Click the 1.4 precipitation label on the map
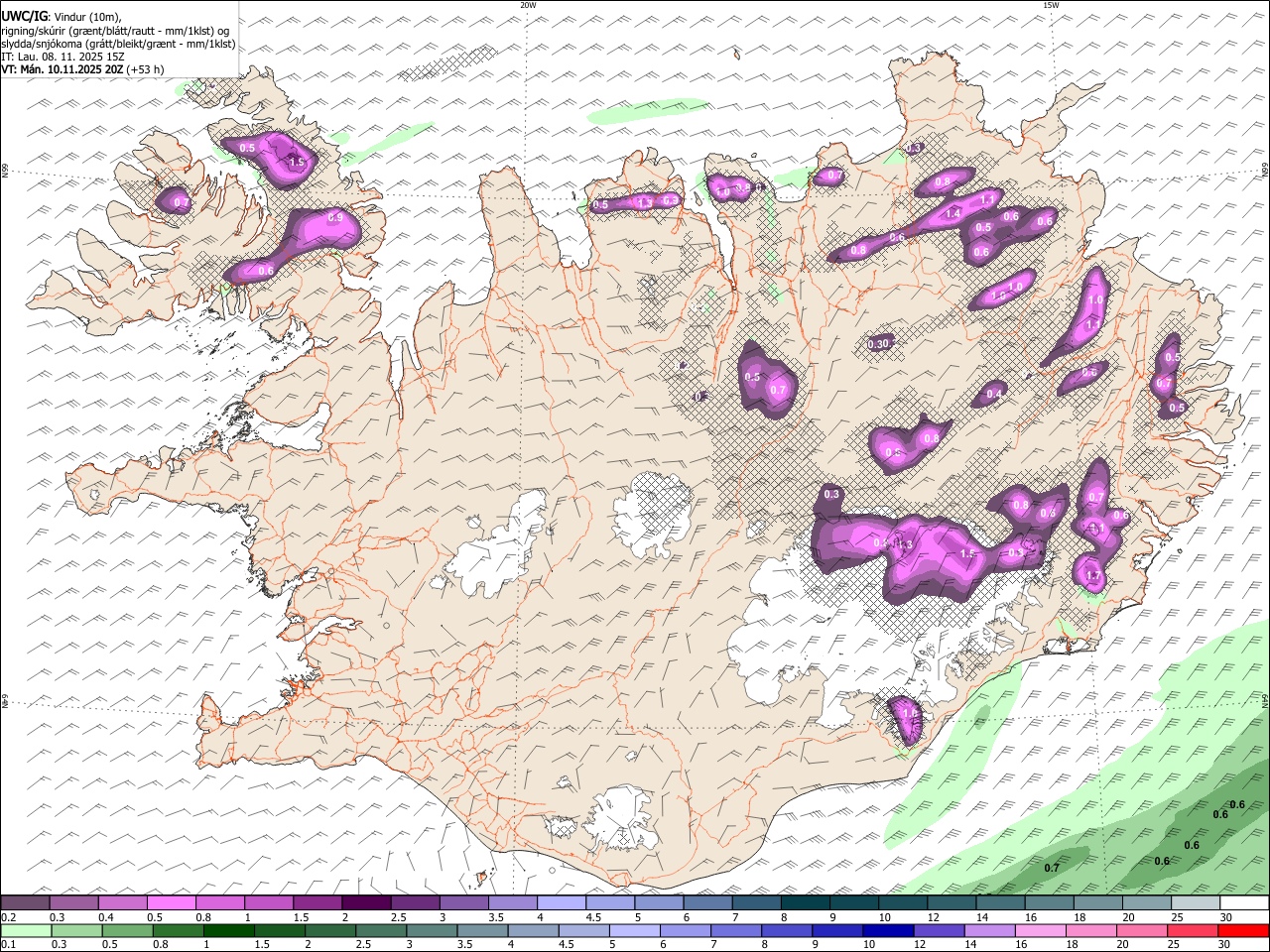The width and height of the screenshot is (1270, 952). click(953, 213)
